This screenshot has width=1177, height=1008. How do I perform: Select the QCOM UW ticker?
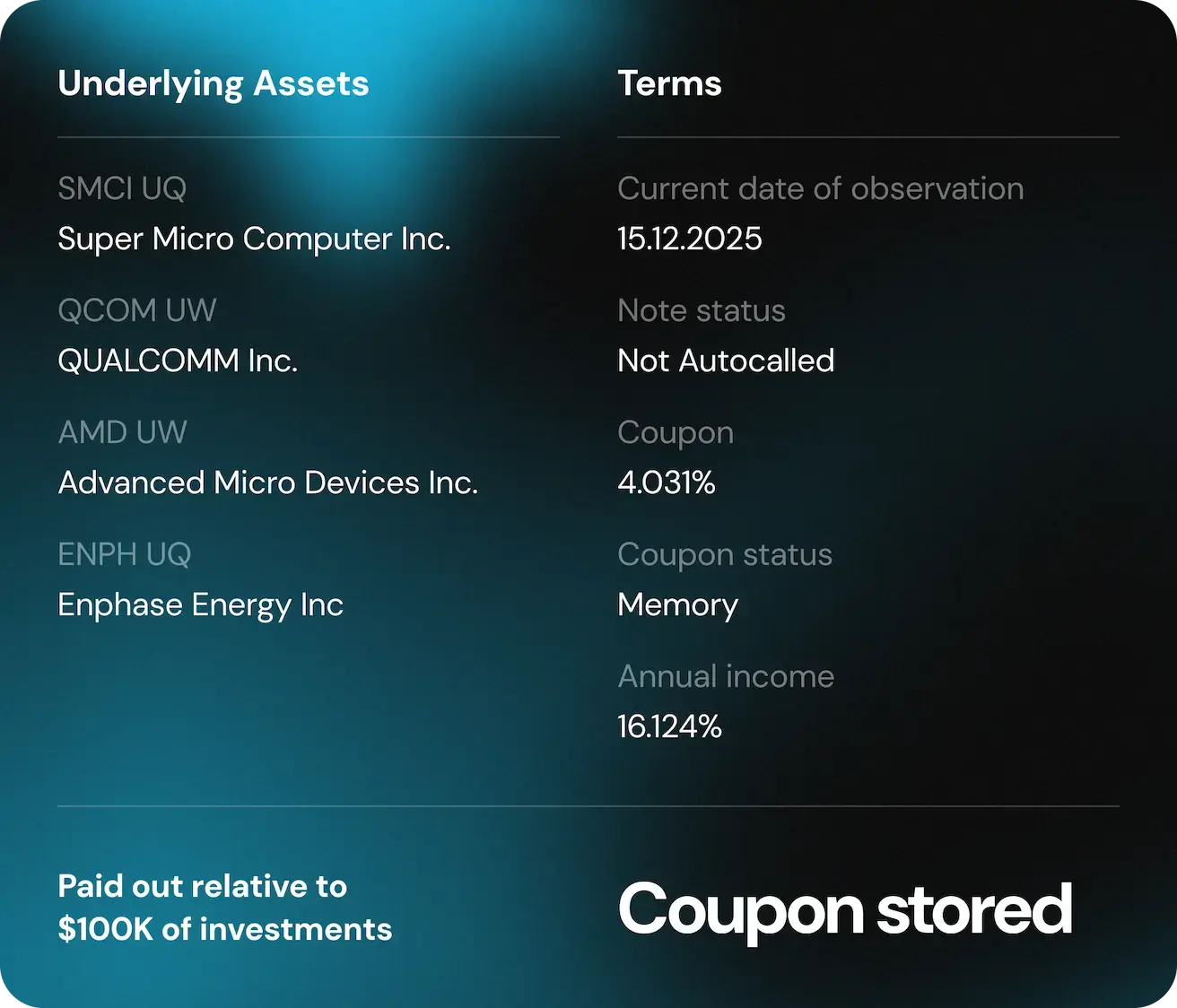point(137,310)
